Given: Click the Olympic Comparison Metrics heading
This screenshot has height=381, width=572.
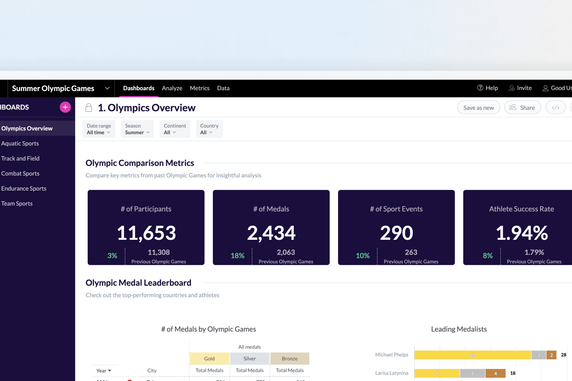Looking at the screenshot, I should 140,163.
